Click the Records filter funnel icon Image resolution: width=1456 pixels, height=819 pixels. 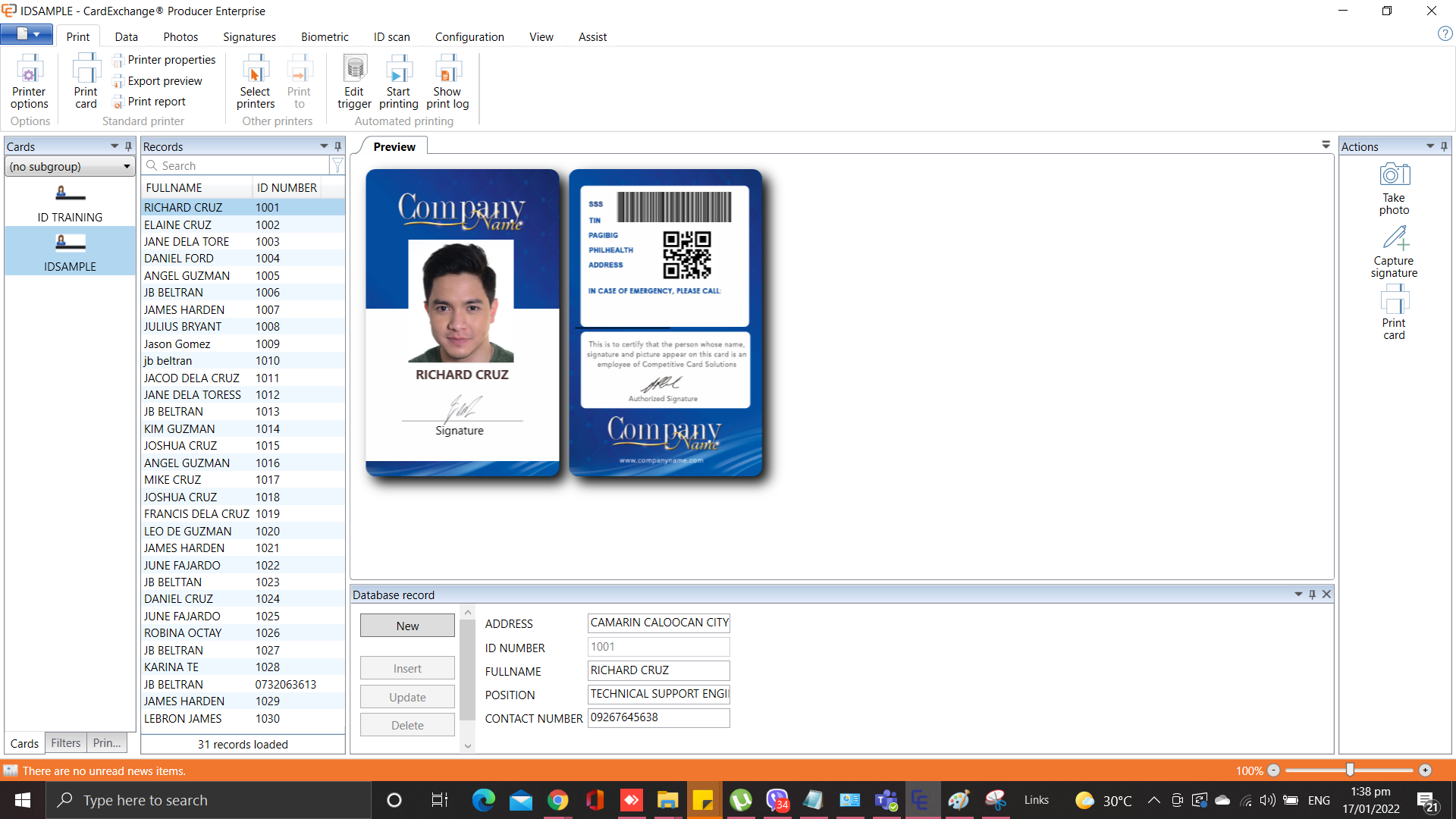tap(337, 165)
